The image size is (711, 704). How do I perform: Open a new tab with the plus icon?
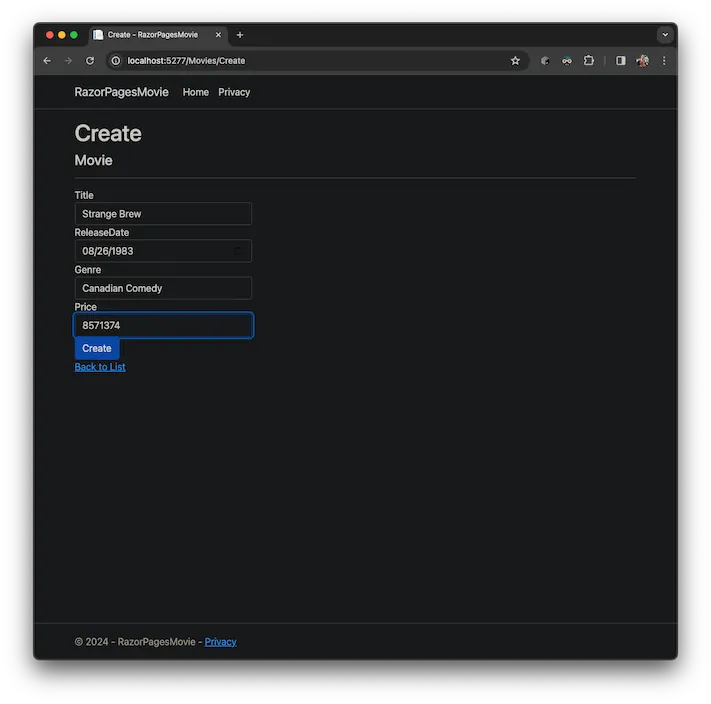[240, 35]
